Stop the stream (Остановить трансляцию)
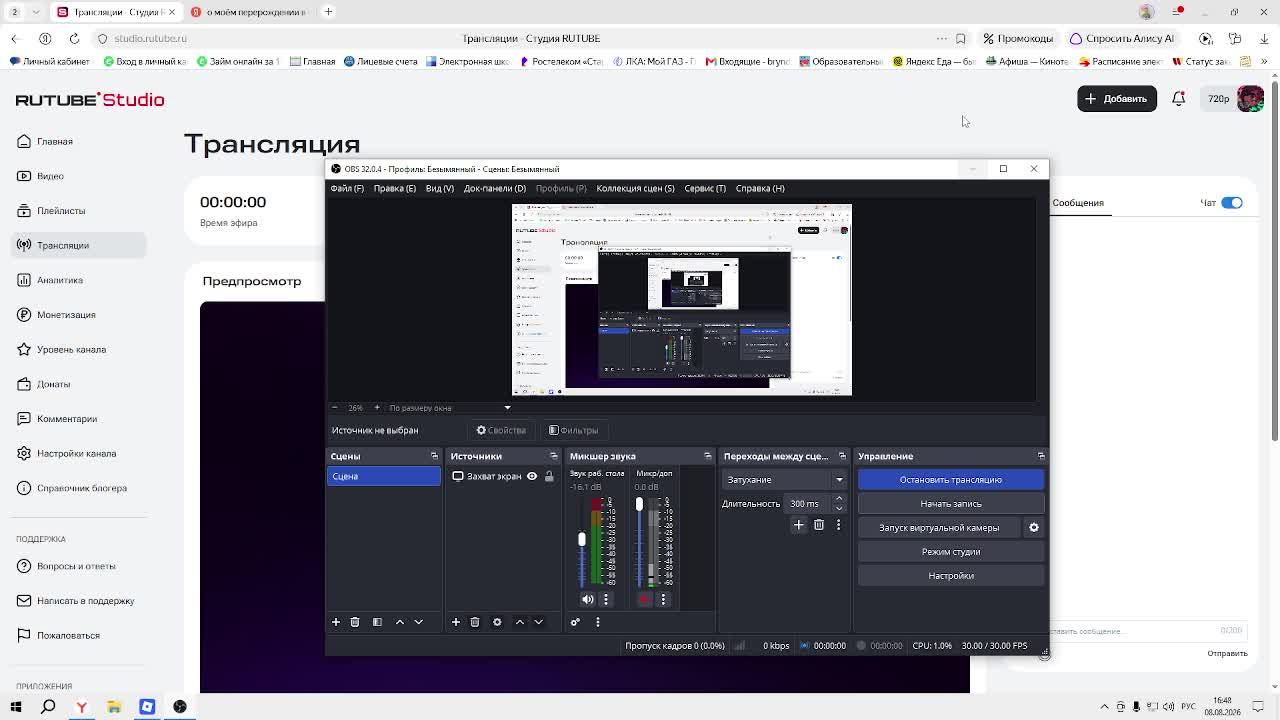1280x720 pixels. coord(951,480)
